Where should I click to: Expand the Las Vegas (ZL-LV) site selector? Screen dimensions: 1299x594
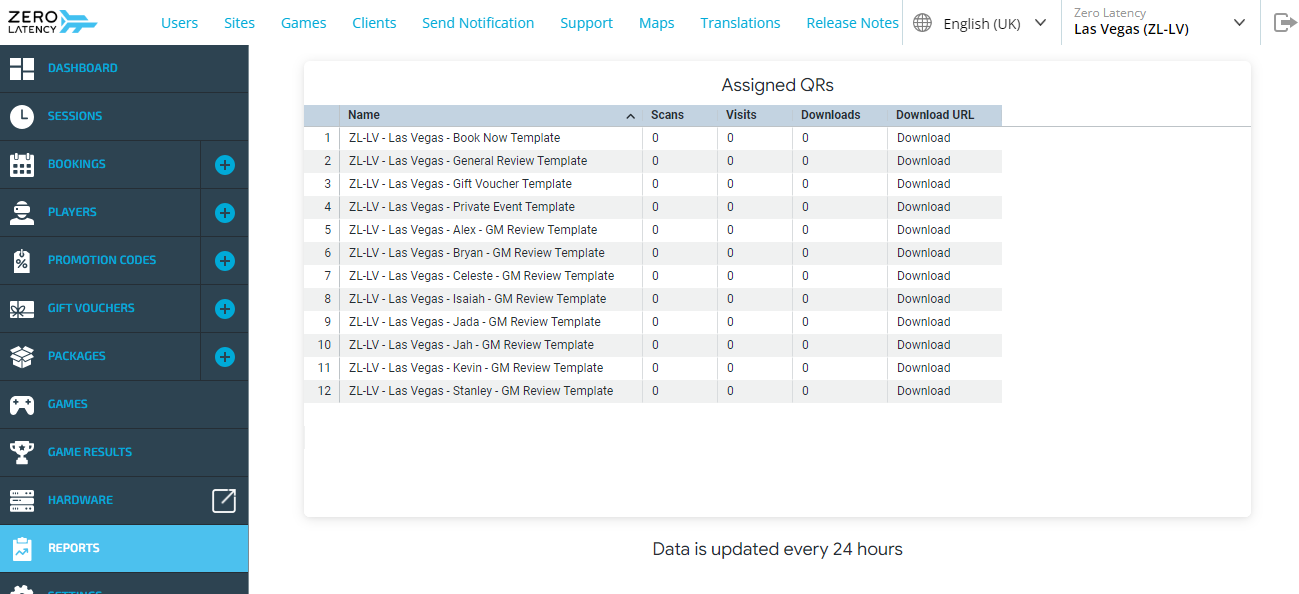(1160, 22)
